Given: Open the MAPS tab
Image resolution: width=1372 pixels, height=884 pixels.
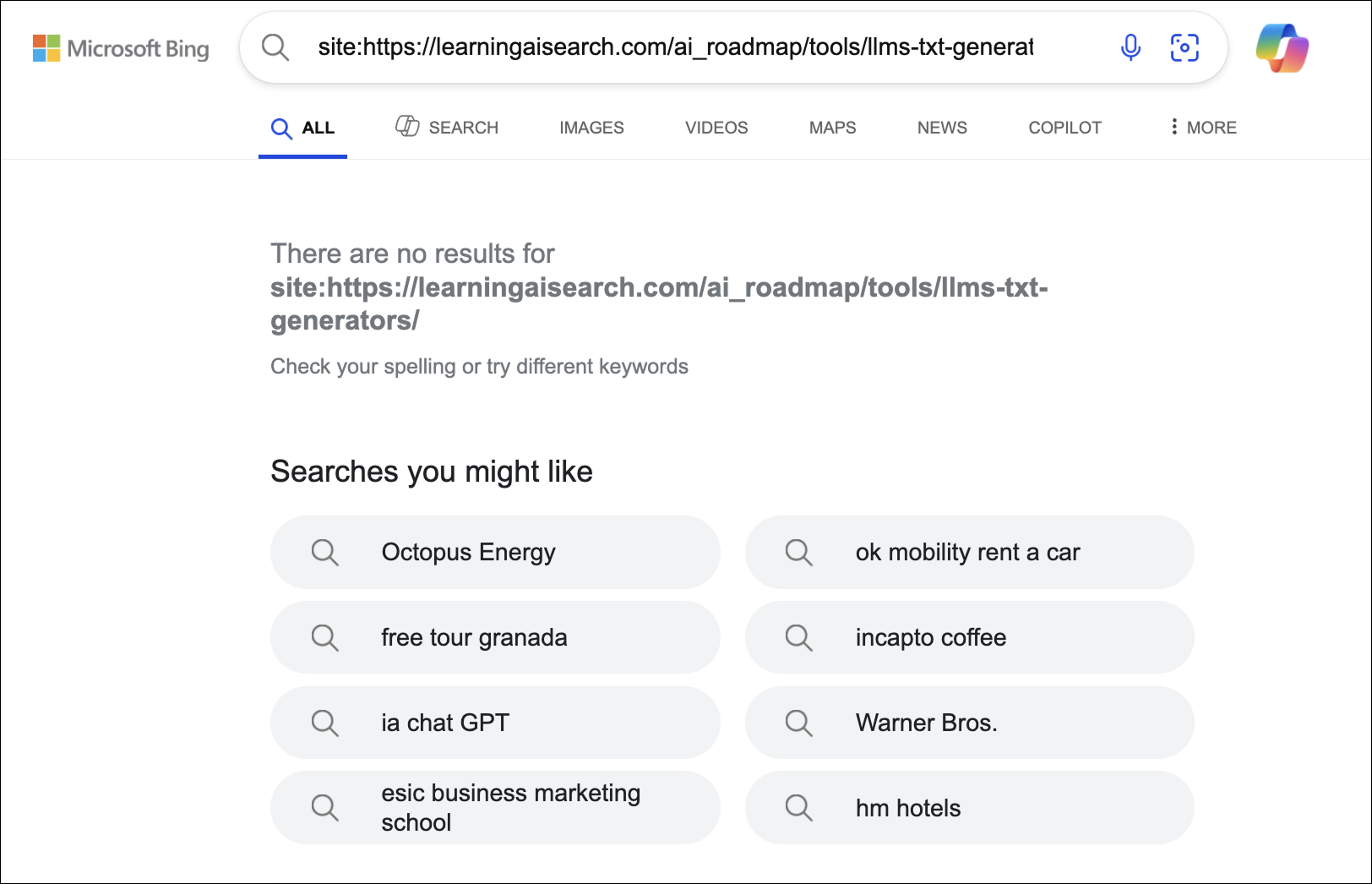Looking at the screenshot, I should pos(832,128).
